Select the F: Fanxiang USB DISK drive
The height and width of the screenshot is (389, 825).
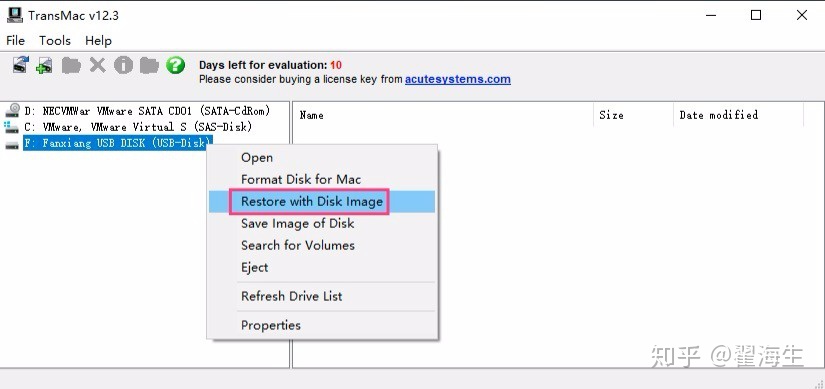coord(118,143)
